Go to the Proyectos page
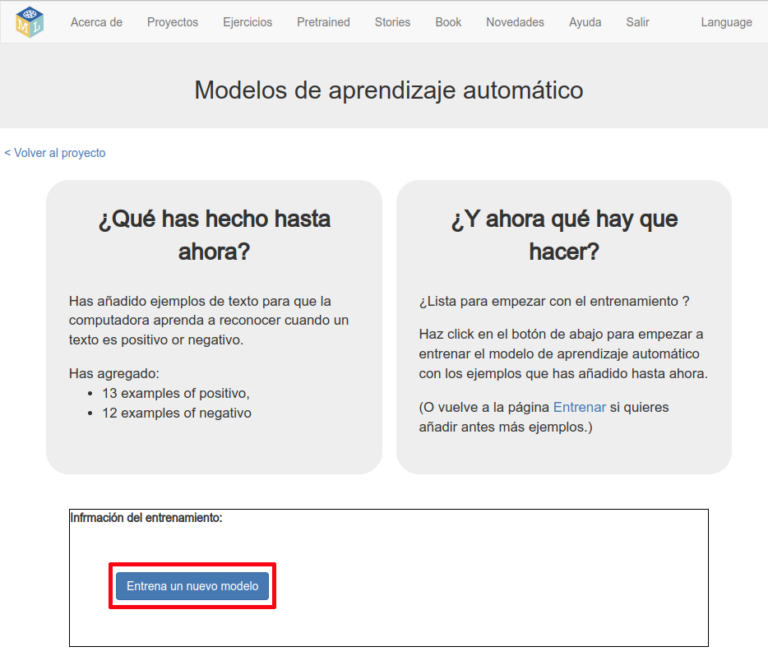 [x=172, y=22]
